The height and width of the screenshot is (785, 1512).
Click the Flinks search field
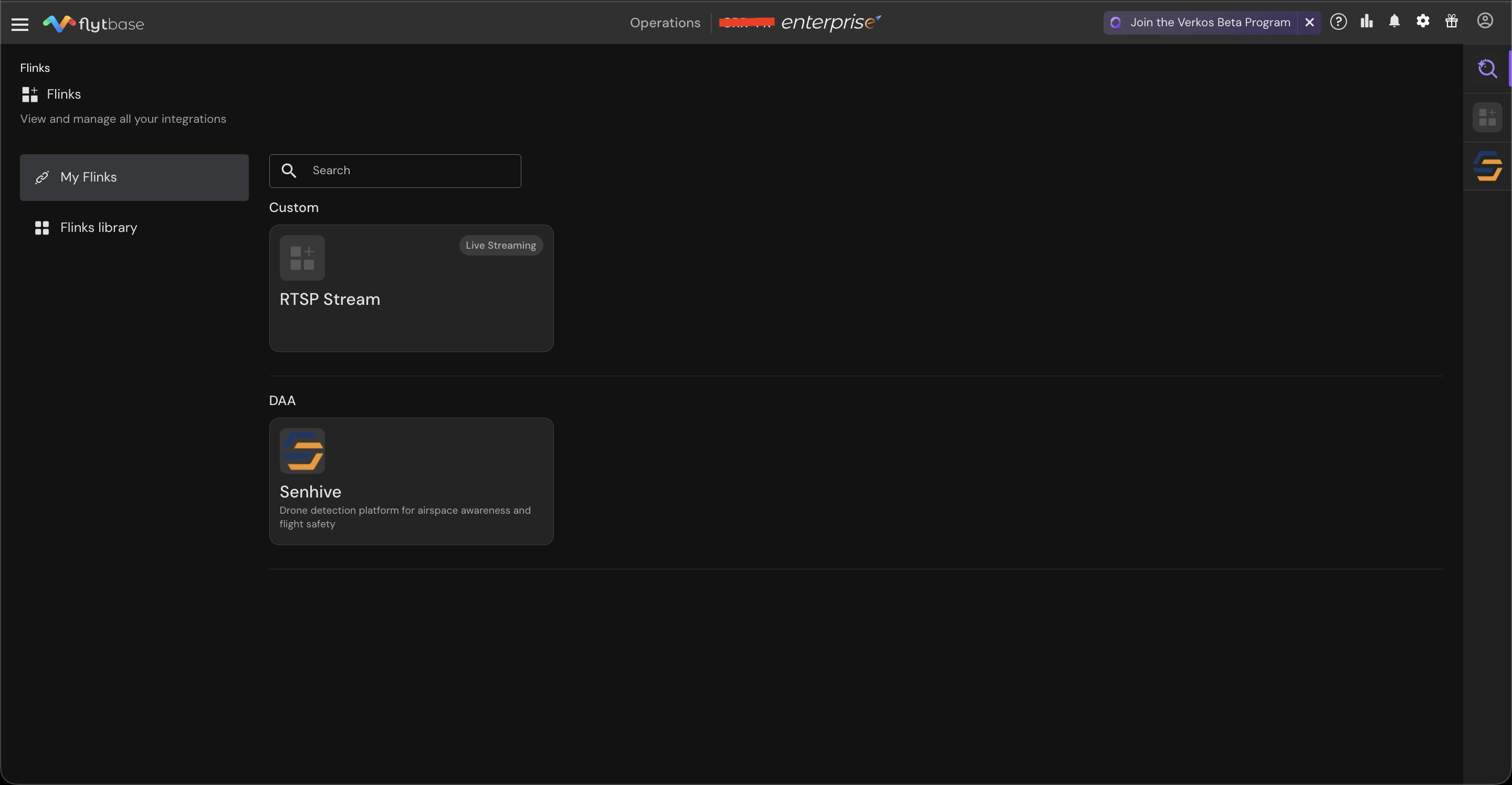click(411, 171)
